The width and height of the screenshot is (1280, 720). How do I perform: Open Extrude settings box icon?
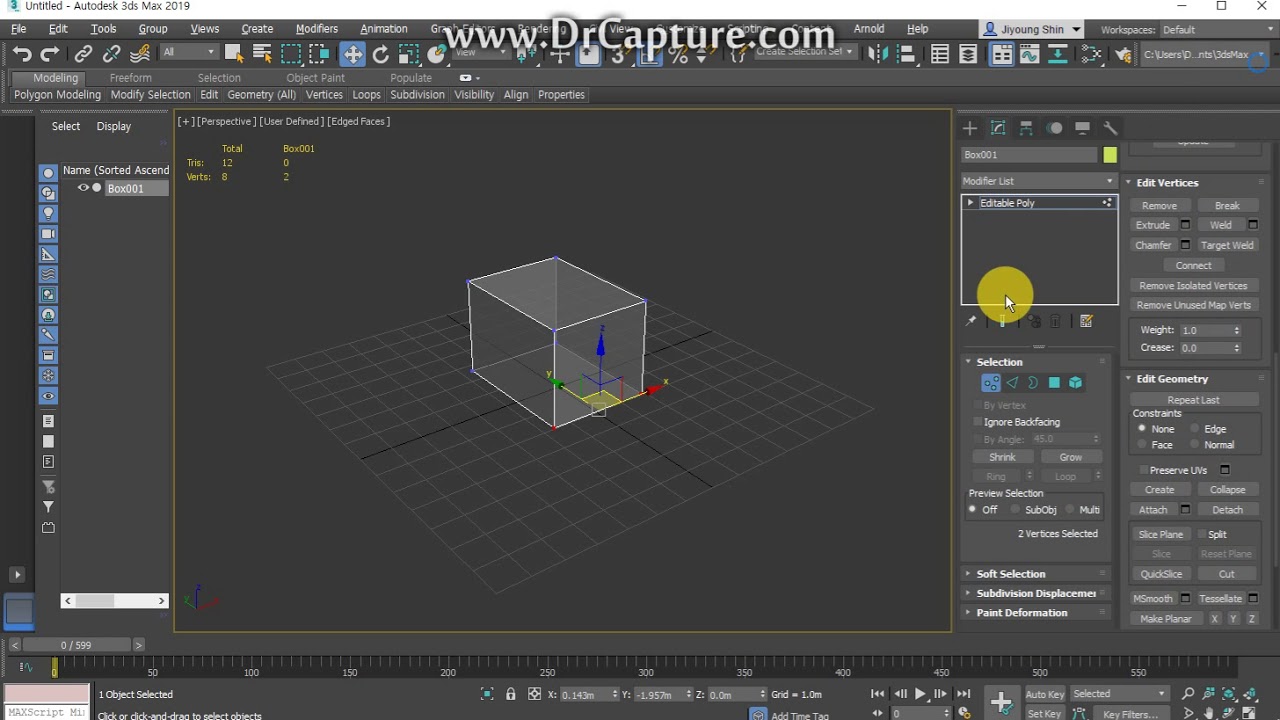(x=1185, y=225)
